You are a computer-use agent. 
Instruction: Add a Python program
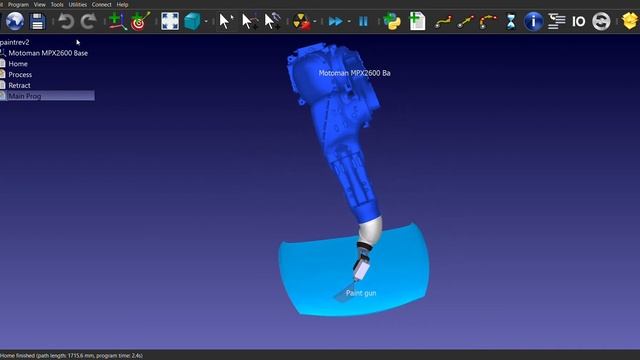(x=392, y=21)
